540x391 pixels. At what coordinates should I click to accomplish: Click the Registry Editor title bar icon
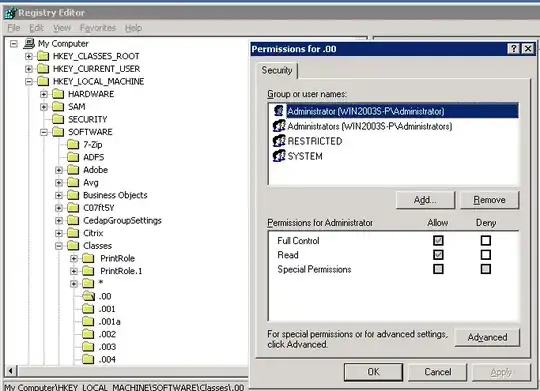coord(10,13)
